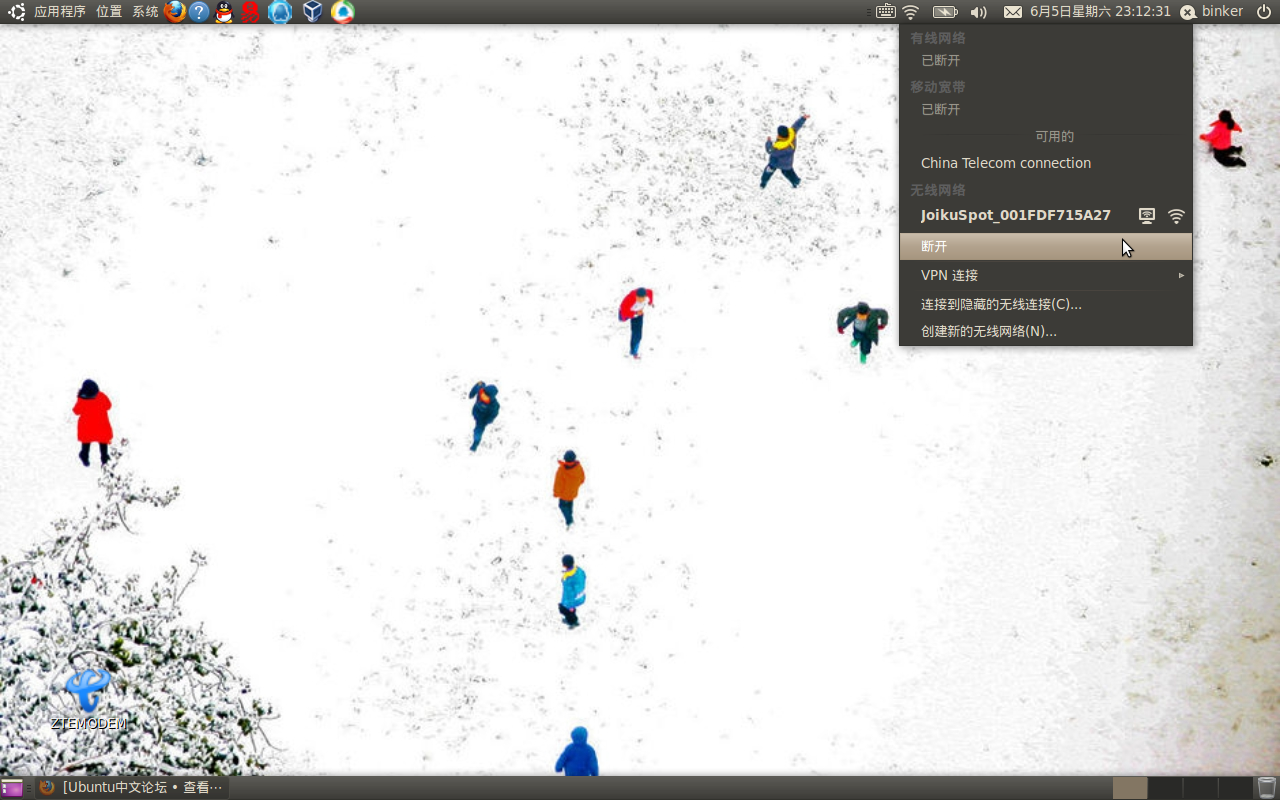Open the binker user status menu
The image size is (1280, 800).
coord(1212,12)
